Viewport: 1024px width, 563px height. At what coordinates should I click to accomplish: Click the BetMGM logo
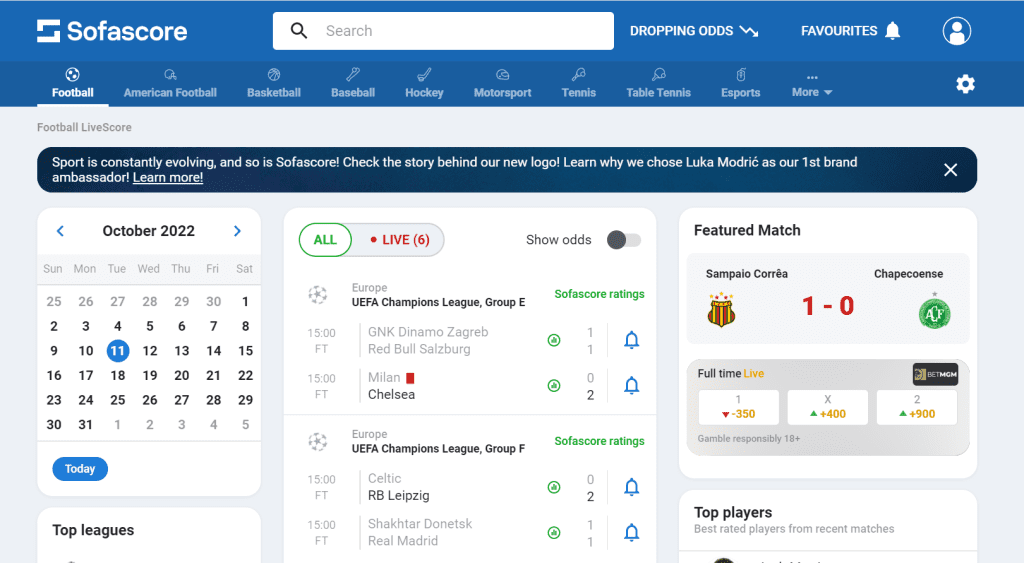click(935, 374)
